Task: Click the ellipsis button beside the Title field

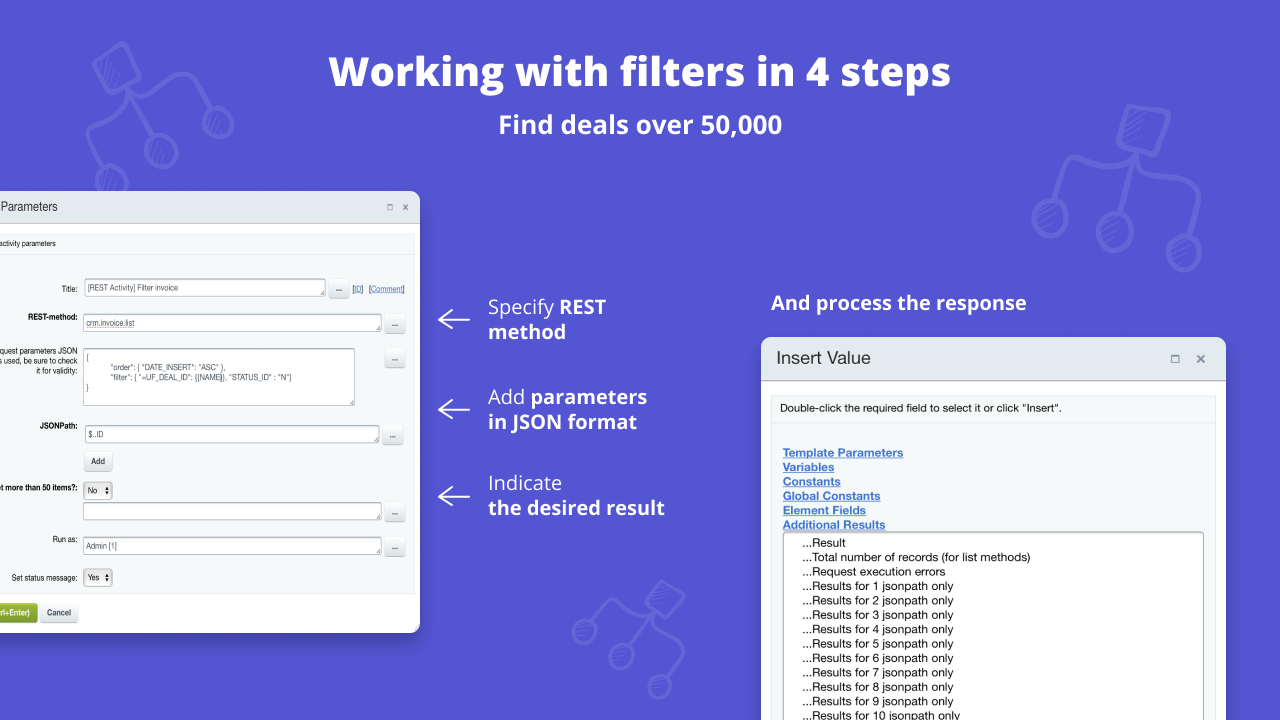Action: point(339,289)
